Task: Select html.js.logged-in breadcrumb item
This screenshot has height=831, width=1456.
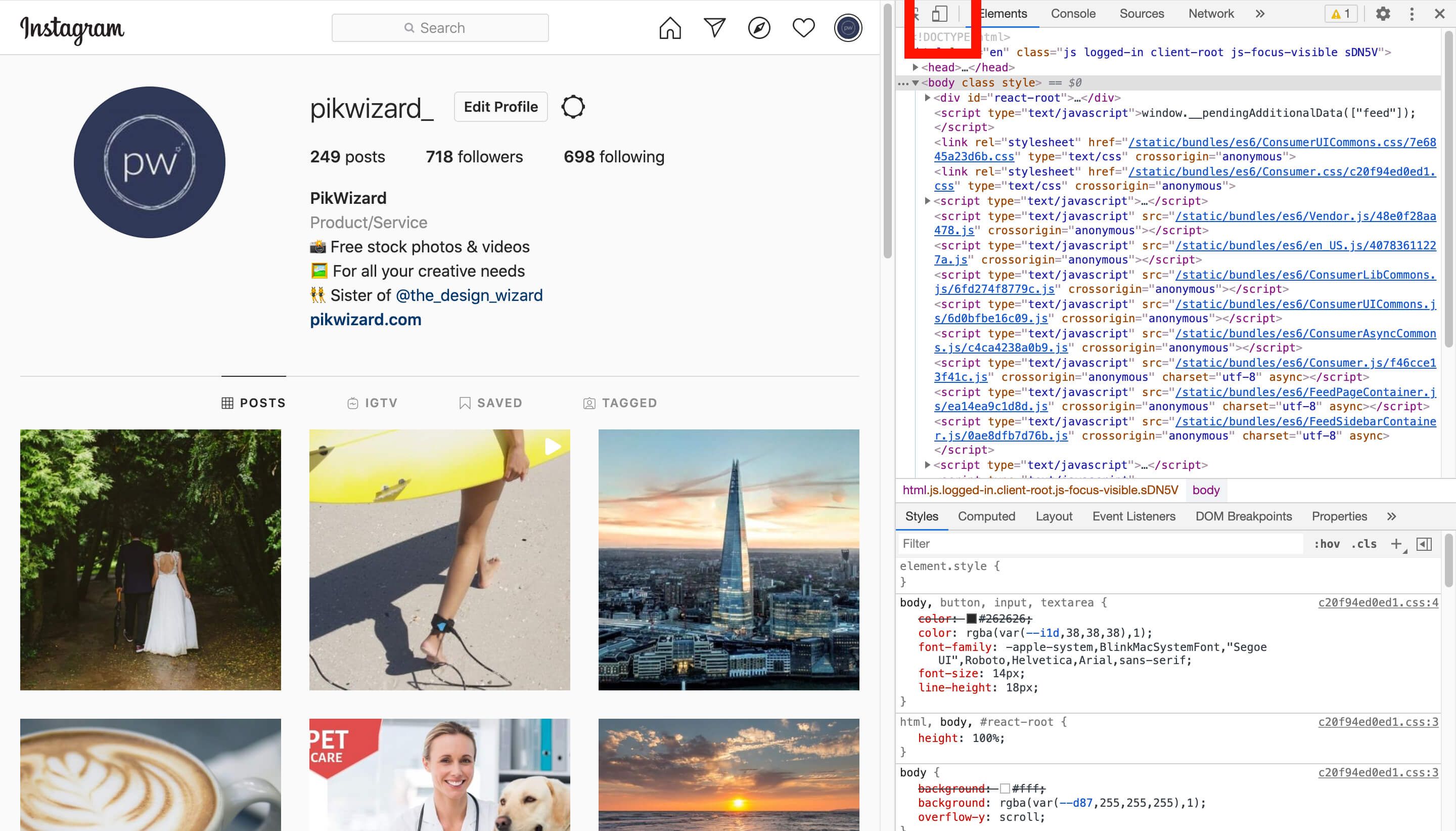Action: pyautogui.click(x=1040, y=490)
